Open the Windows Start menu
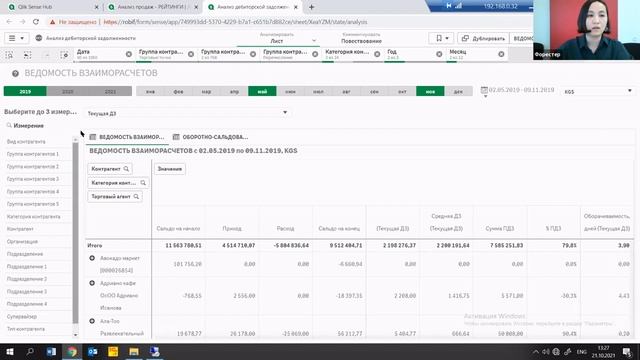Screen dimensions: 640x360 click(9, 352)
